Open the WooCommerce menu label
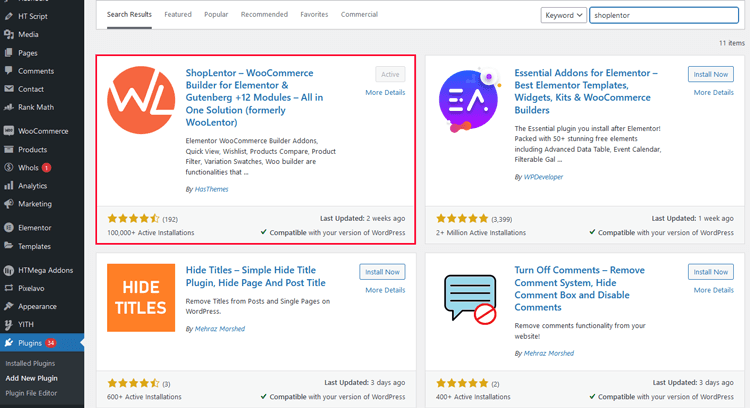The image size is (750, 408). click(x=43, y=131)
